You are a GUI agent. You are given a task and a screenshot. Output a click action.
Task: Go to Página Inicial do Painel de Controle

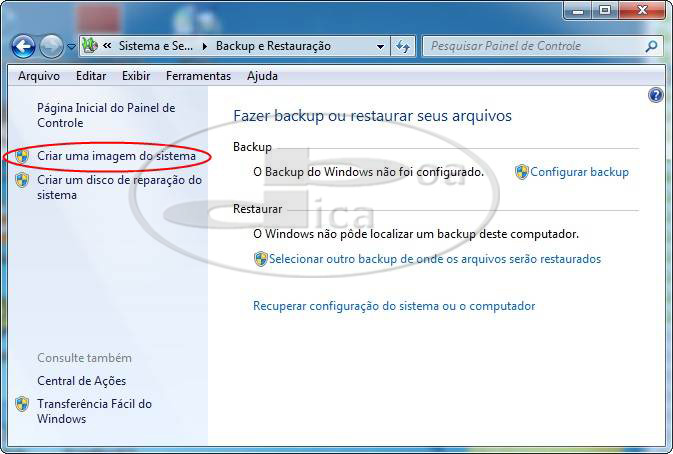pyautogui.click(x=106, y=115)
